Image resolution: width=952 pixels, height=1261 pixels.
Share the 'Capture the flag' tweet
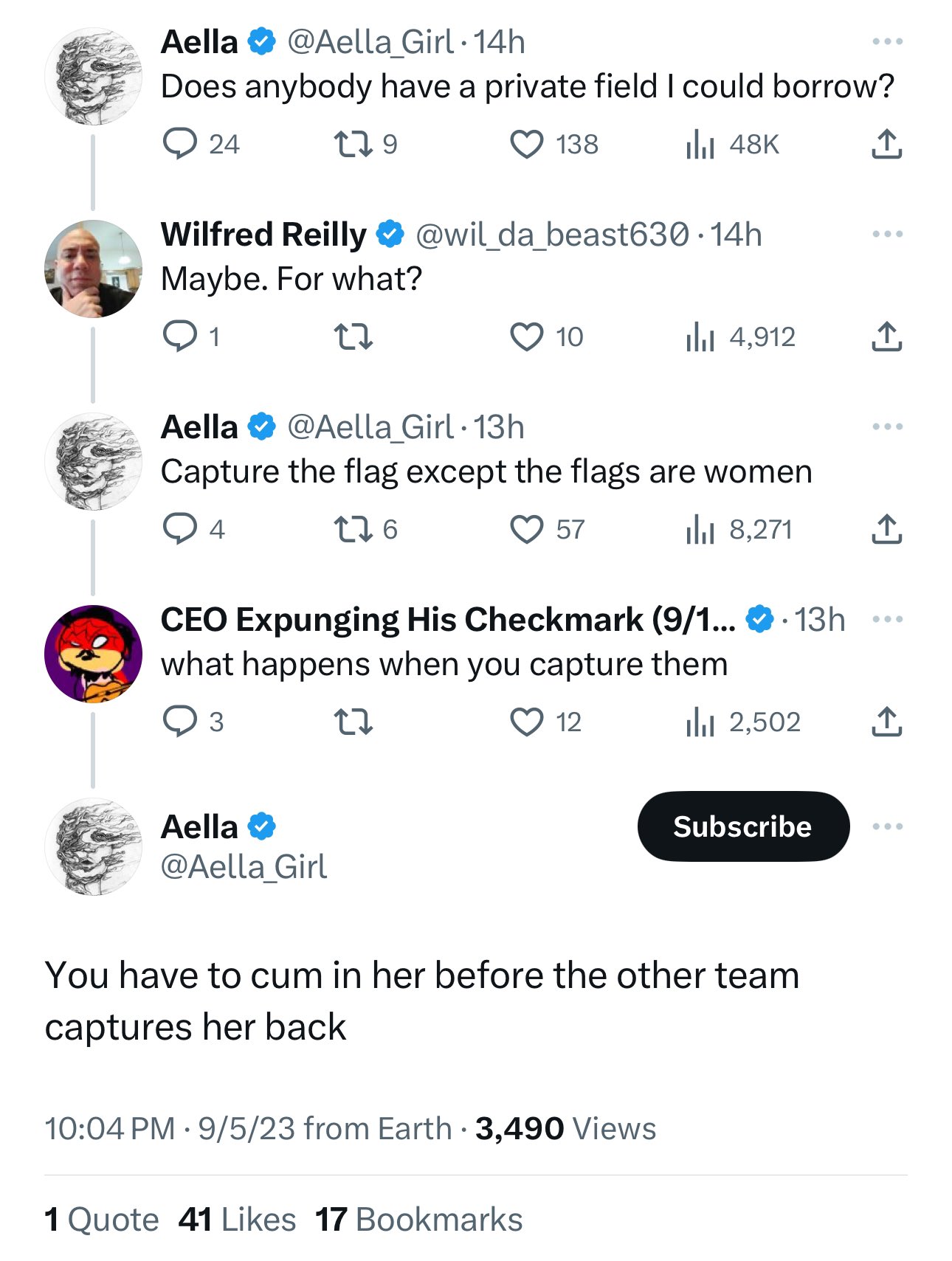[x=886, y=530]
